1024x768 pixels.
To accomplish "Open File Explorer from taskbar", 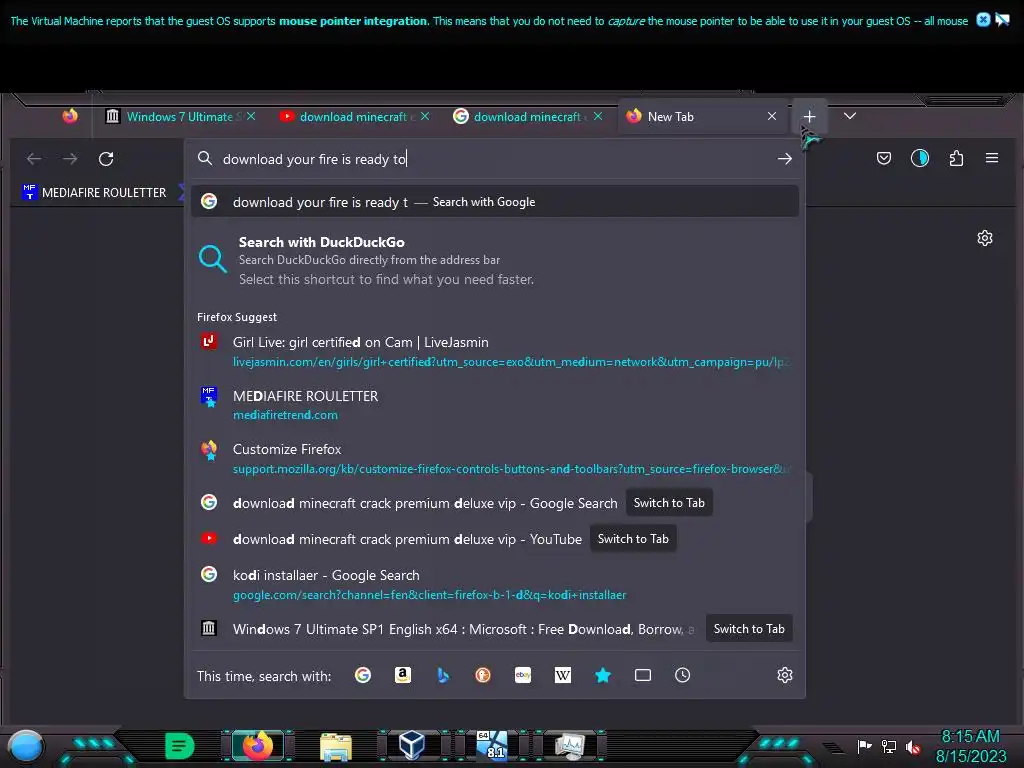I will 336,746.
